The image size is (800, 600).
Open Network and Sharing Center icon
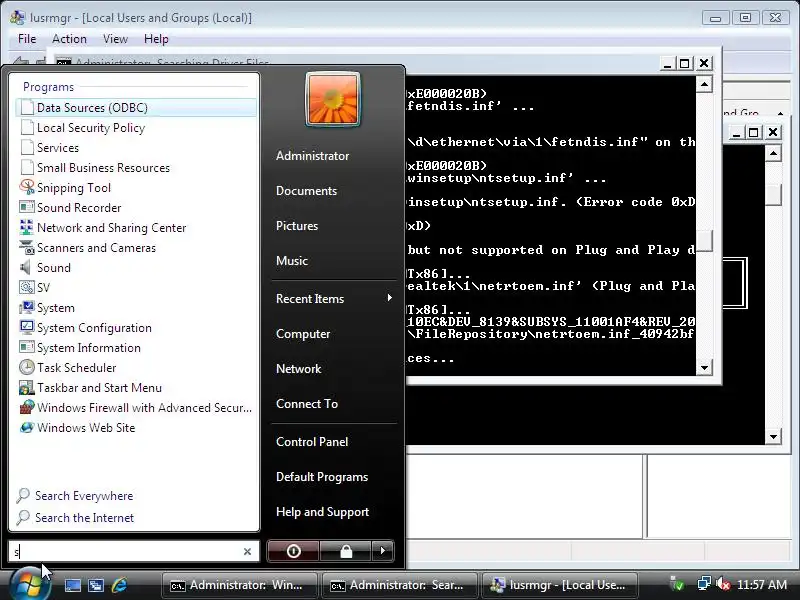point(27,227)
